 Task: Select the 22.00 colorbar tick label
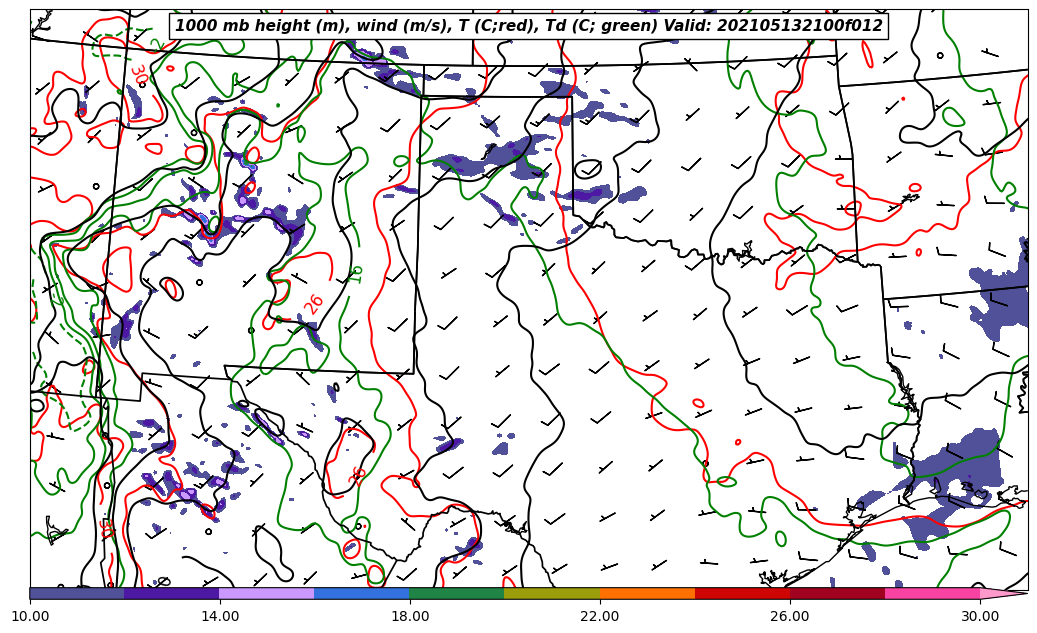pyautogui.click(x=600, y=616)
